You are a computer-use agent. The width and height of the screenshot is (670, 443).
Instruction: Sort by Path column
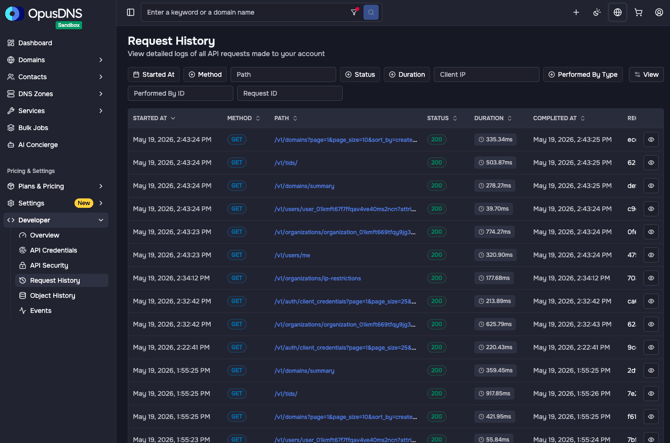coord(285,118)
